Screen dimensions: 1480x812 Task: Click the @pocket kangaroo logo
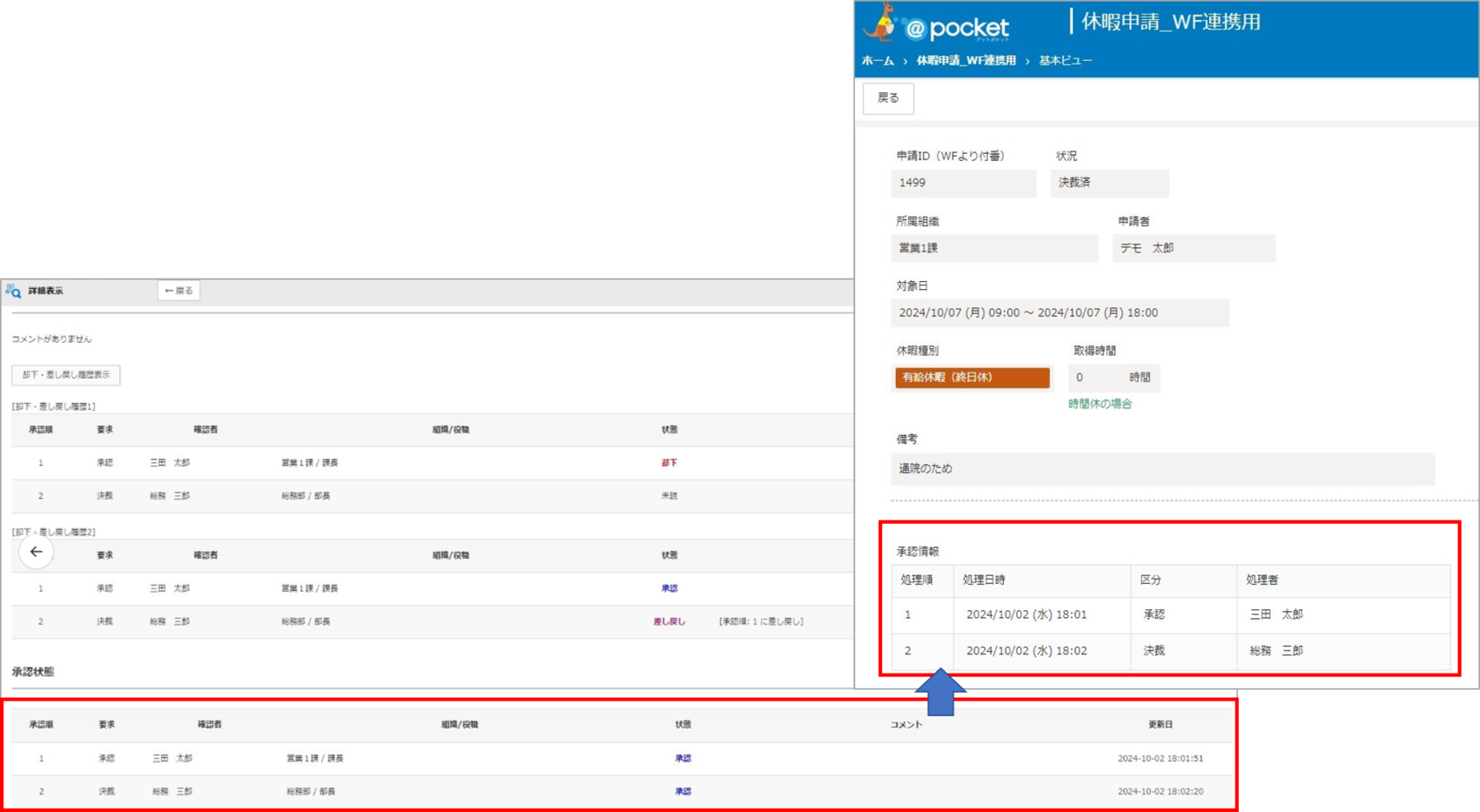(936, 23)
